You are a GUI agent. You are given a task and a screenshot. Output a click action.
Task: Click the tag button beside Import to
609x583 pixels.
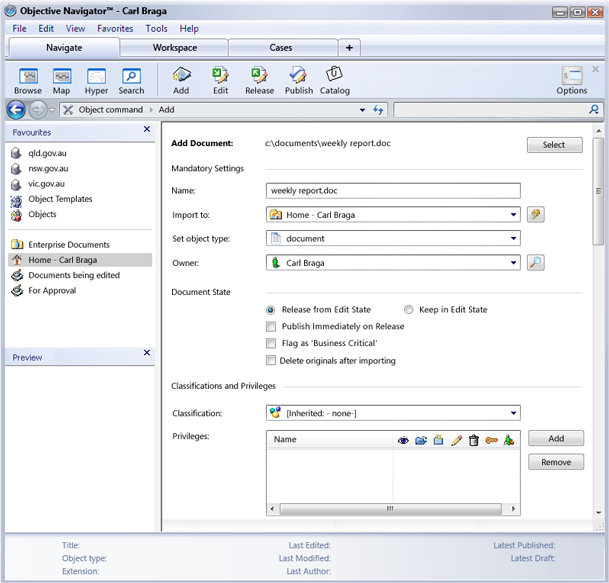click(x=536, y=214)
